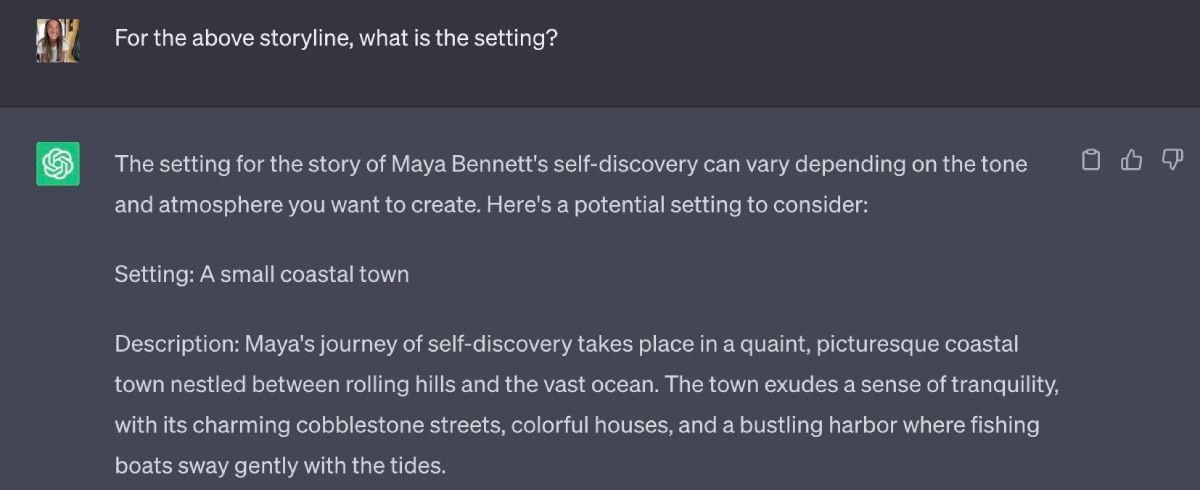Click the name "Maya Bennett's" in the response

click(461, 163)
